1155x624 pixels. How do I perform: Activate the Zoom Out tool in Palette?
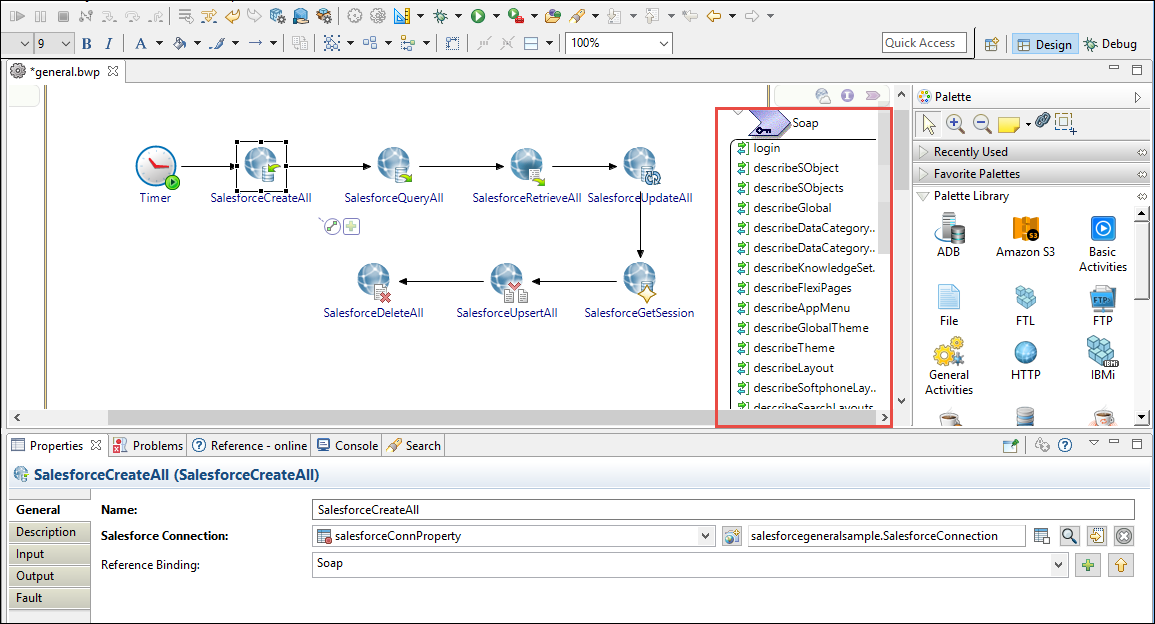click(x=982, y=124)
